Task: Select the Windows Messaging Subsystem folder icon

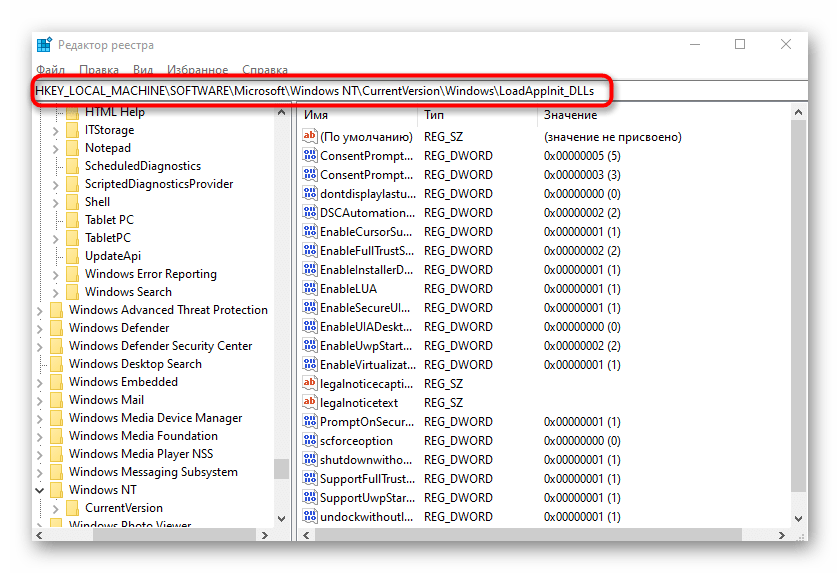Action: click(56, 472)
